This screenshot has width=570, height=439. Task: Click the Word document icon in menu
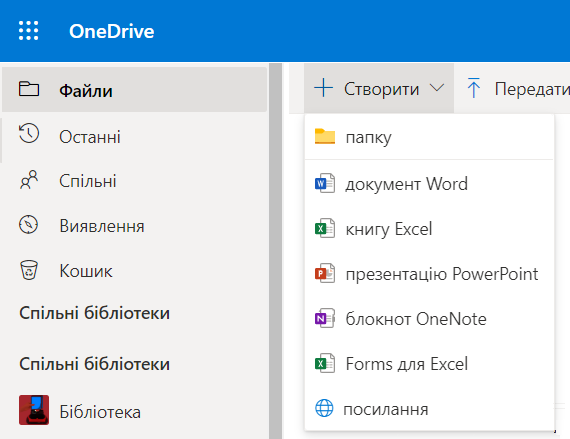pyautogui.click(x=325, y=183)
